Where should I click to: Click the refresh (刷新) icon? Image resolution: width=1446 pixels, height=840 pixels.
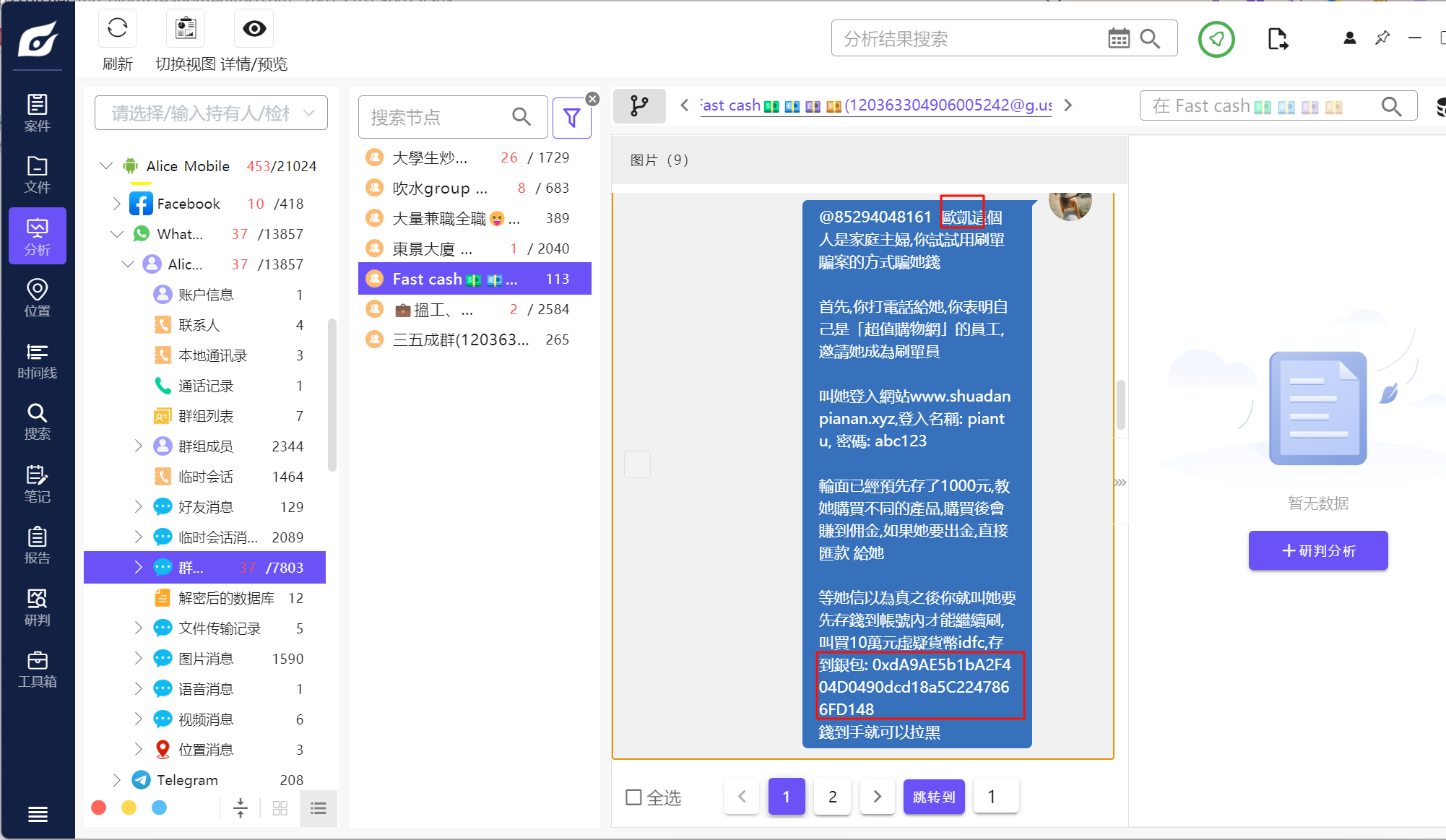[x=117, y=29]
